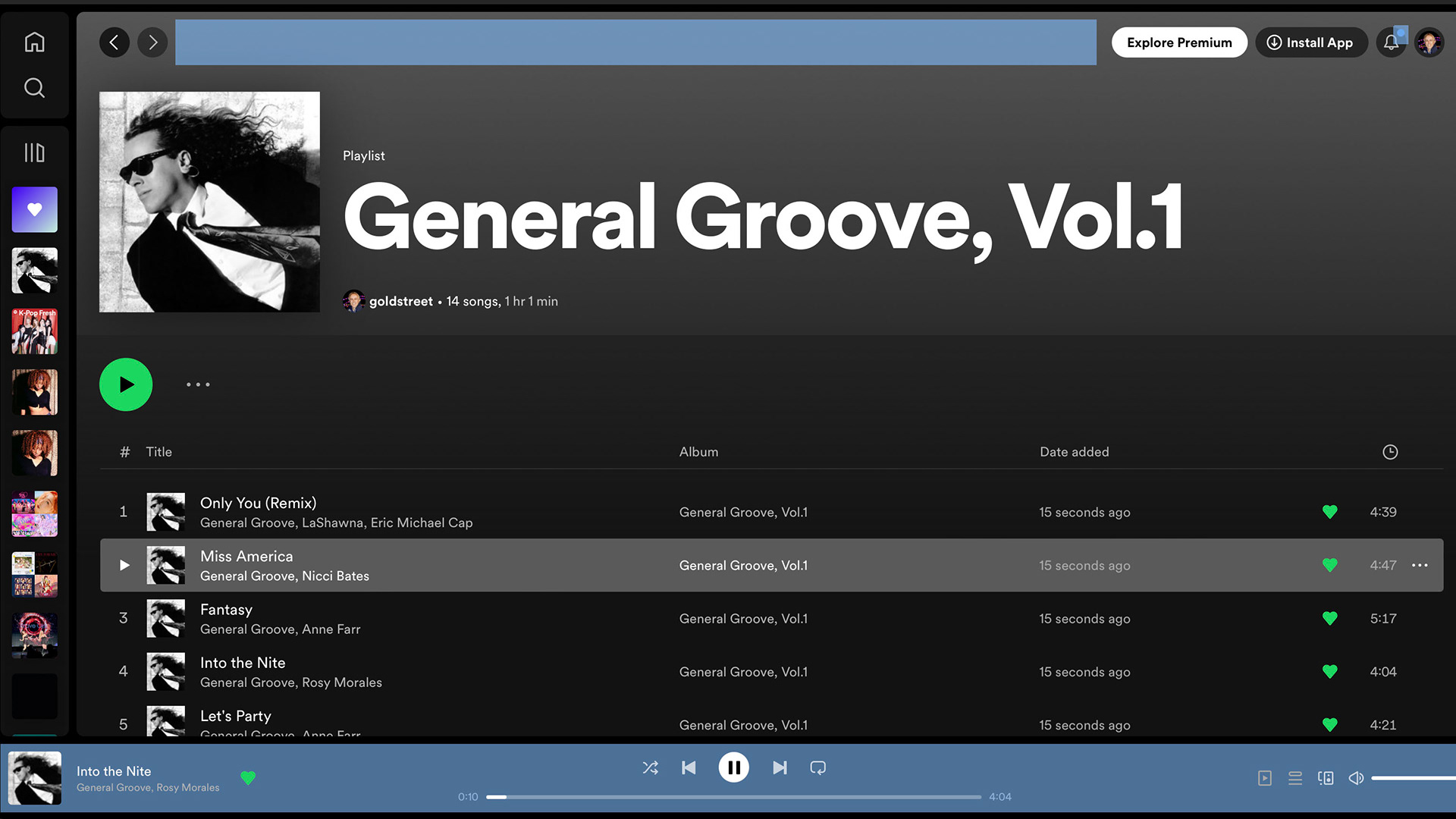1456x819 pixels.
Task: Skip to previous track
Action: pos(689,767)
